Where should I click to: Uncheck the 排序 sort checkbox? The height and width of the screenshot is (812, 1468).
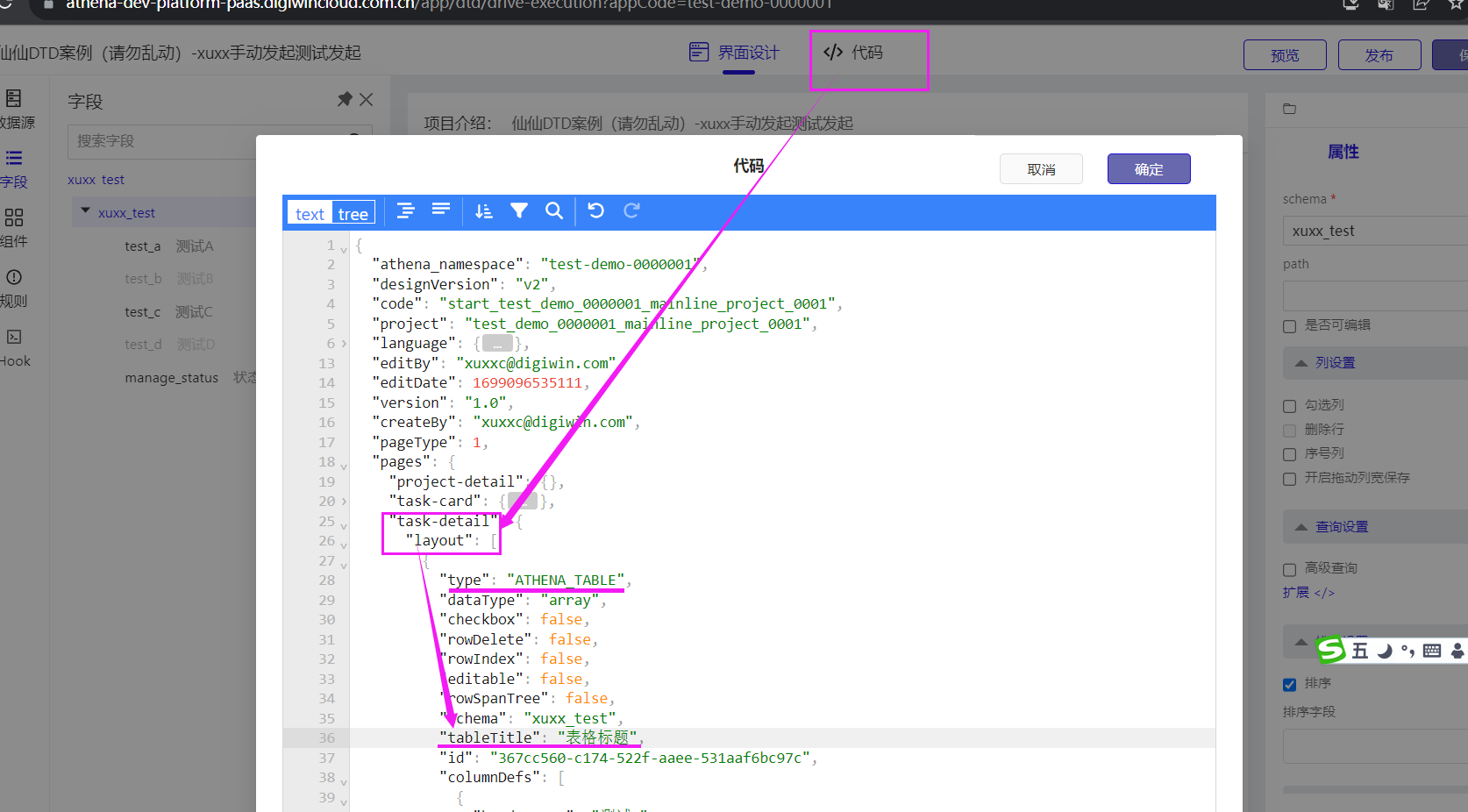(x=1289, y=684)
